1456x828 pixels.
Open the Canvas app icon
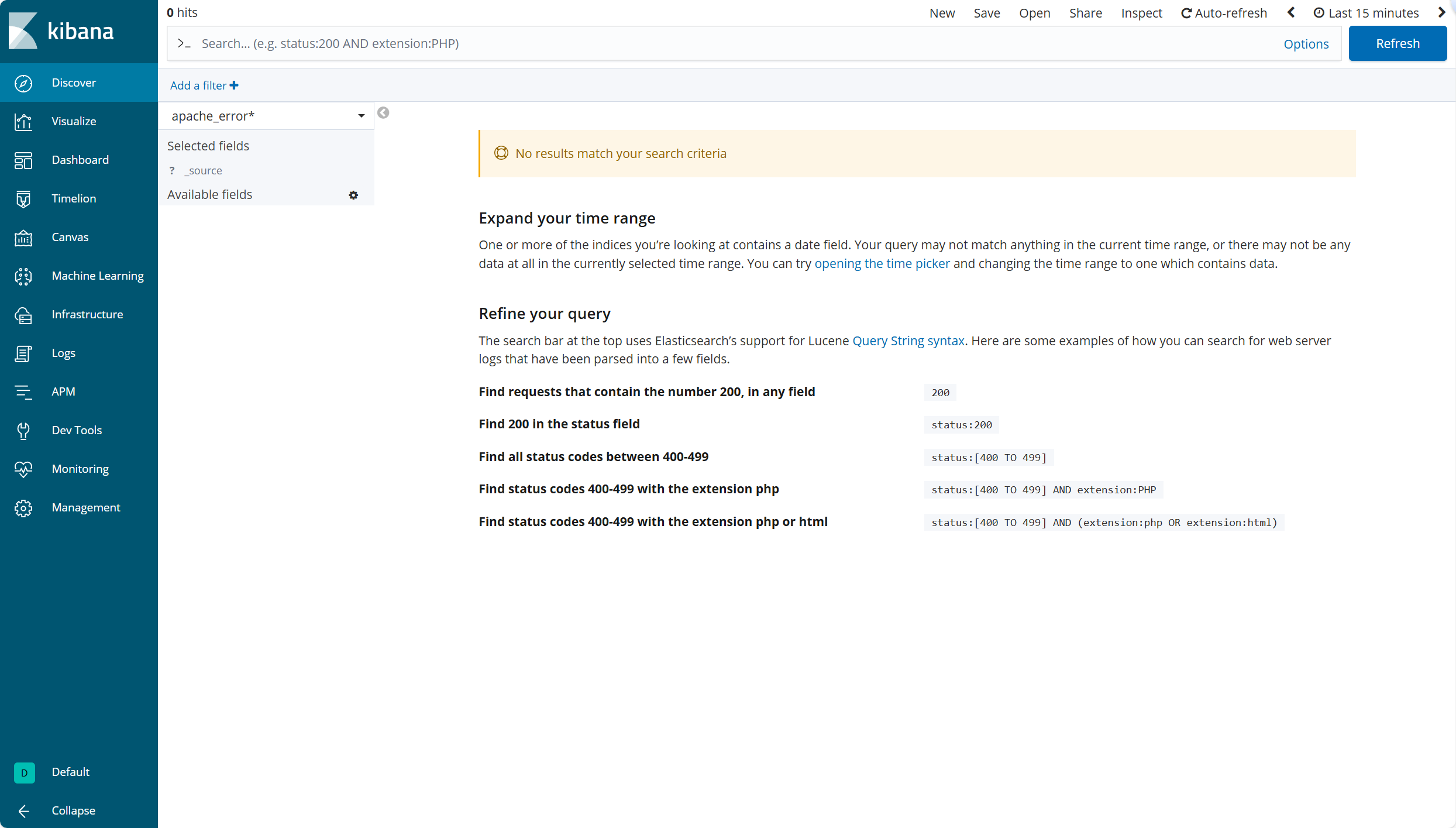pos(23,238)
